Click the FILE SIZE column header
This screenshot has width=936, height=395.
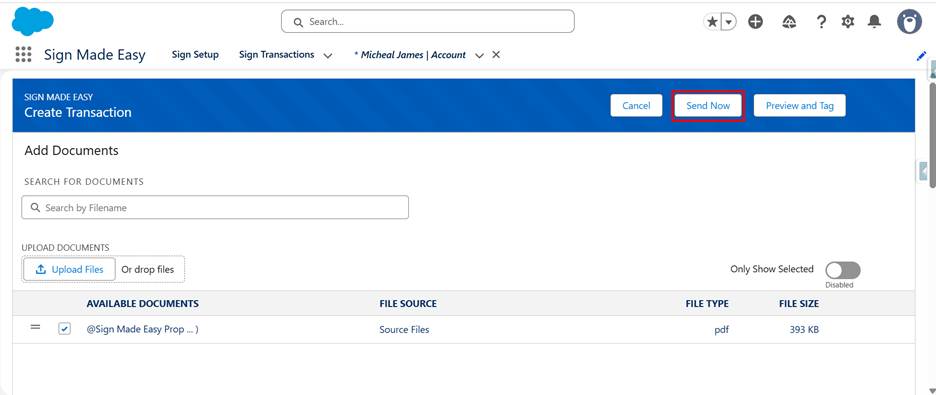(799, 304)
